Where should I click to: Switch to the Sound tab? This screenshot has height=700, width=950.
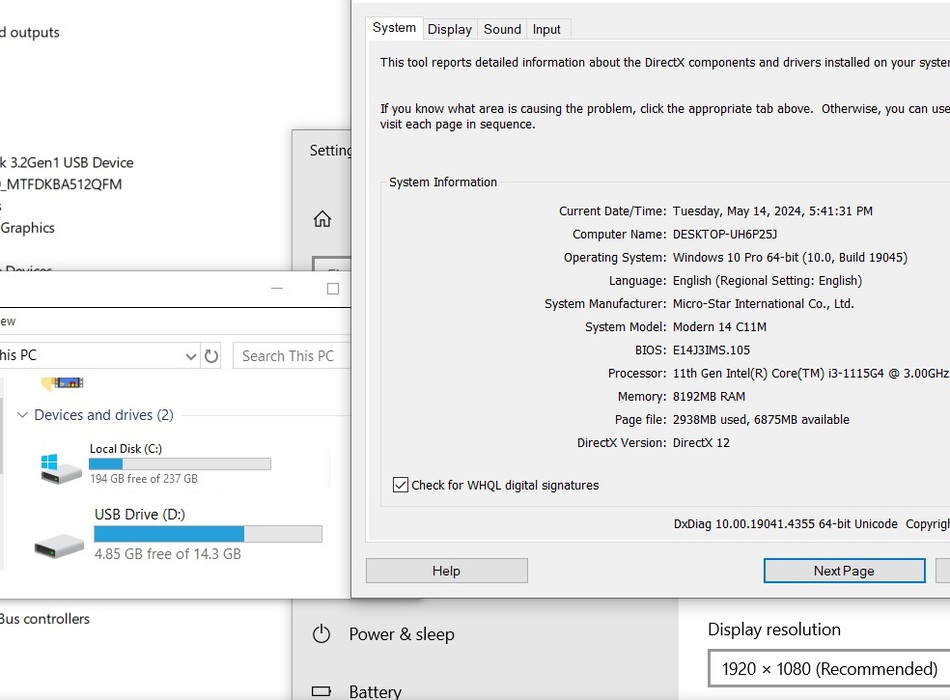pos(502,29)
